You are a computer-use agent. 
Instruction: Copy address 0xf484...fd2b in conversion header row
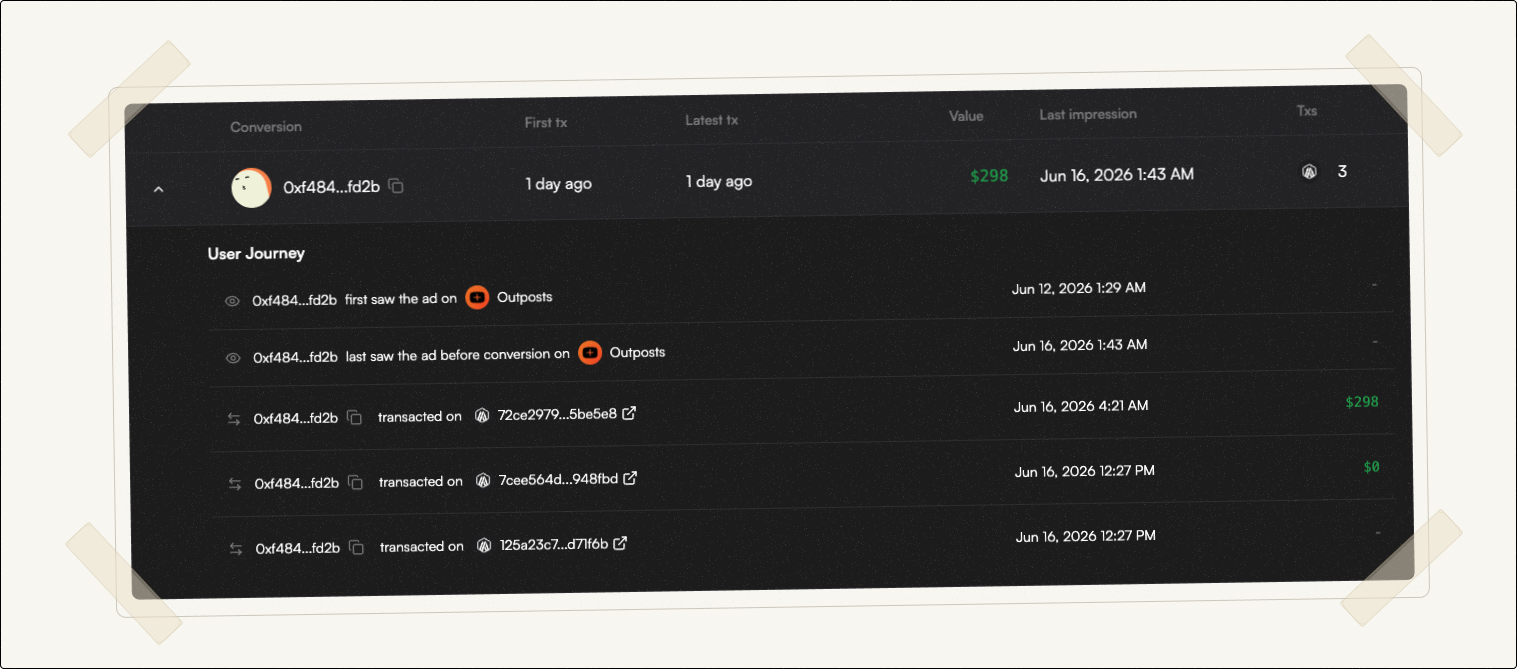point(396,186)
